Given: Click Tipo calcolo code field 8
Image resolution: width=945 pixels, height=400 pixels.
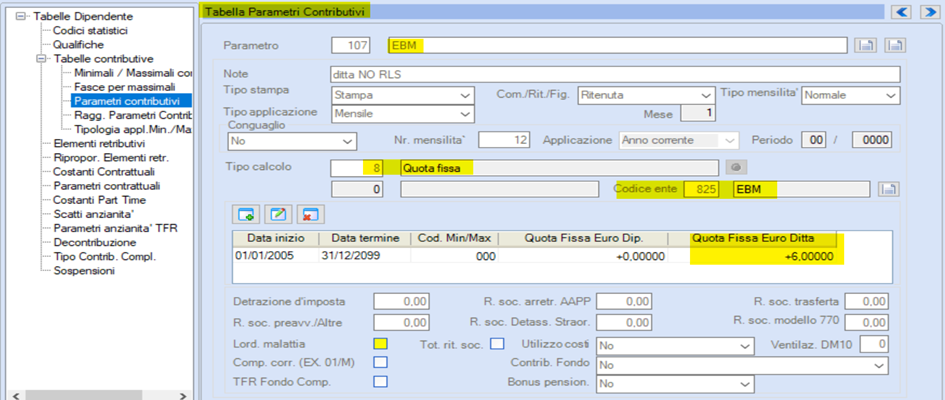Looking at the screenshot, I should coord(357,168).
